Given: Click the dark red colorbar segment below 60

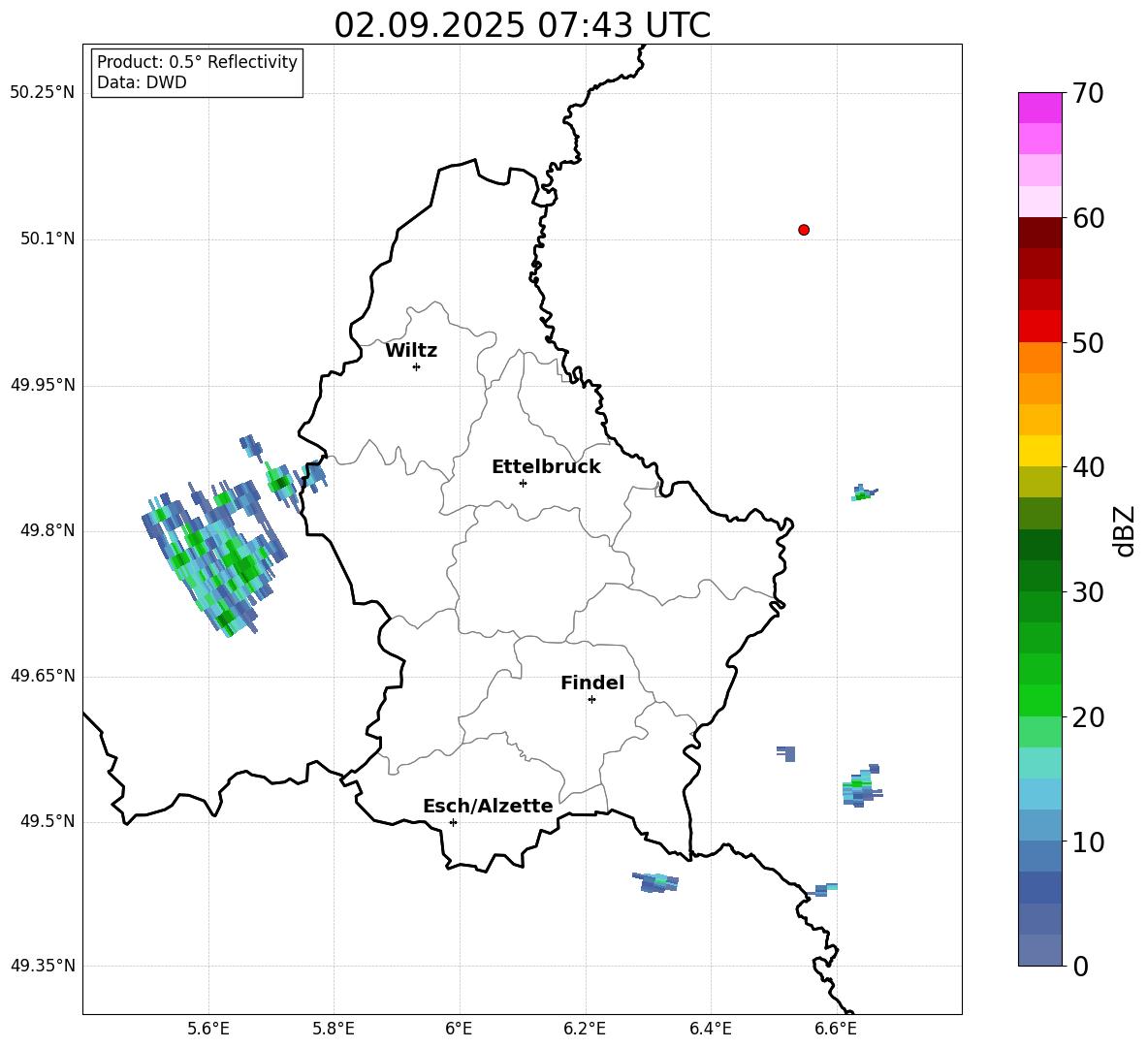Looking at the screenshot, I should coord(1039,233).
